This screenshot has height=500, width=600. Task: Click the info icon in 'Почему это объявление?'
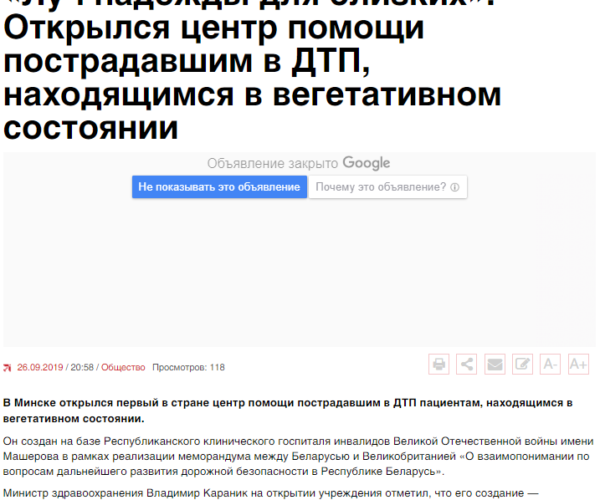[455, 187]
